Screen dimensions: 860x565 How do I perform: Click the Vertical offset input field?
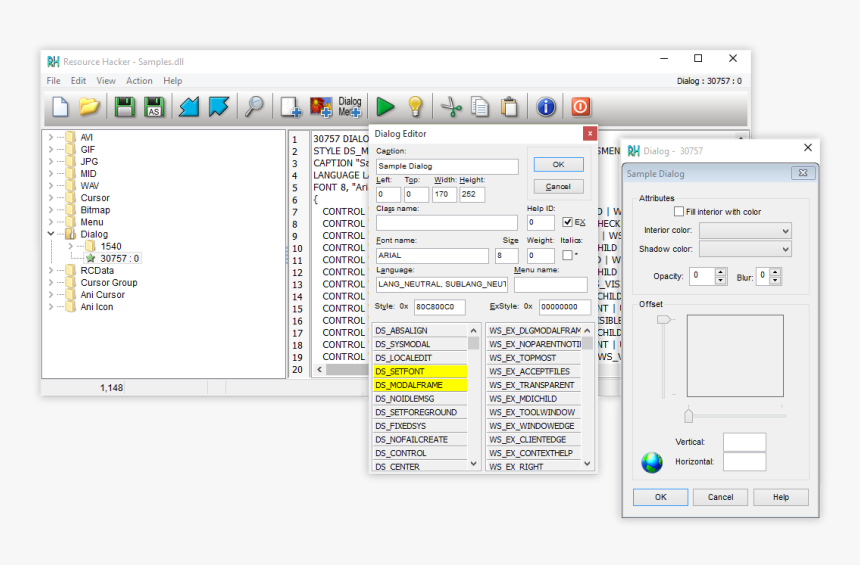(x=744, y=442)
